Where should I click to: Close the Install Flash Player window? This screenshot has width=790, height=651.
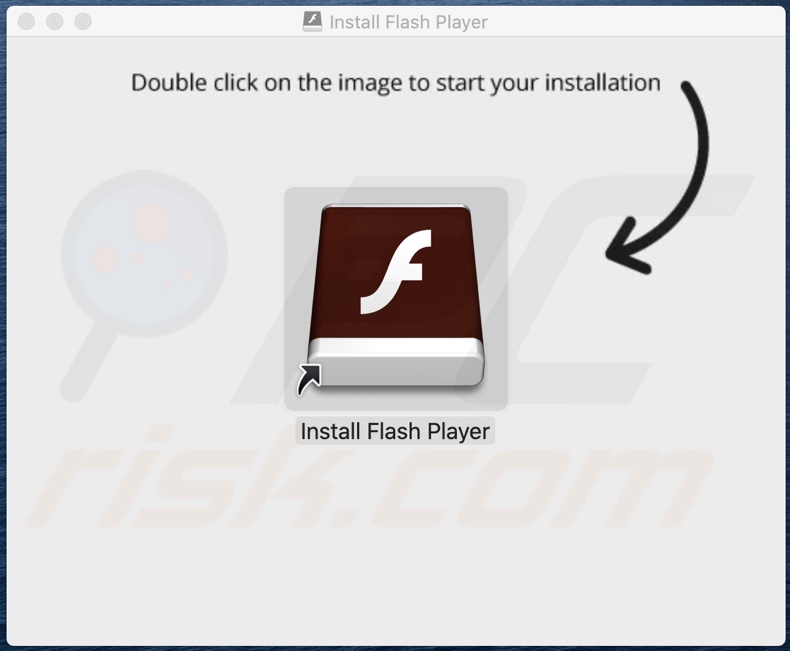[x=26, y=22]
